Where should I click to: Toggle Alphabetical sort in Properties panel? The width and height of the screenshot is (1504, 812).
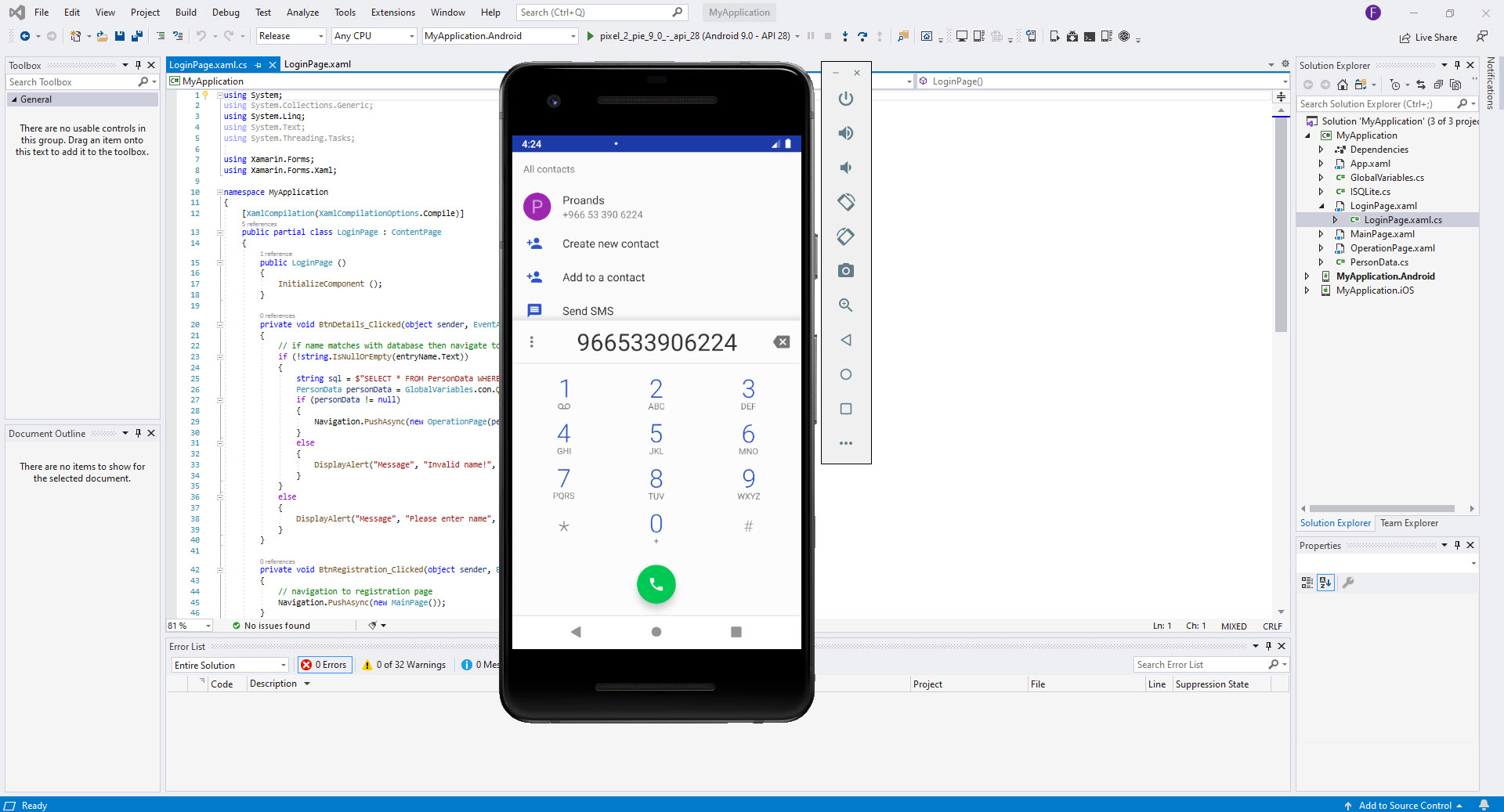[x=1325, y=583]
